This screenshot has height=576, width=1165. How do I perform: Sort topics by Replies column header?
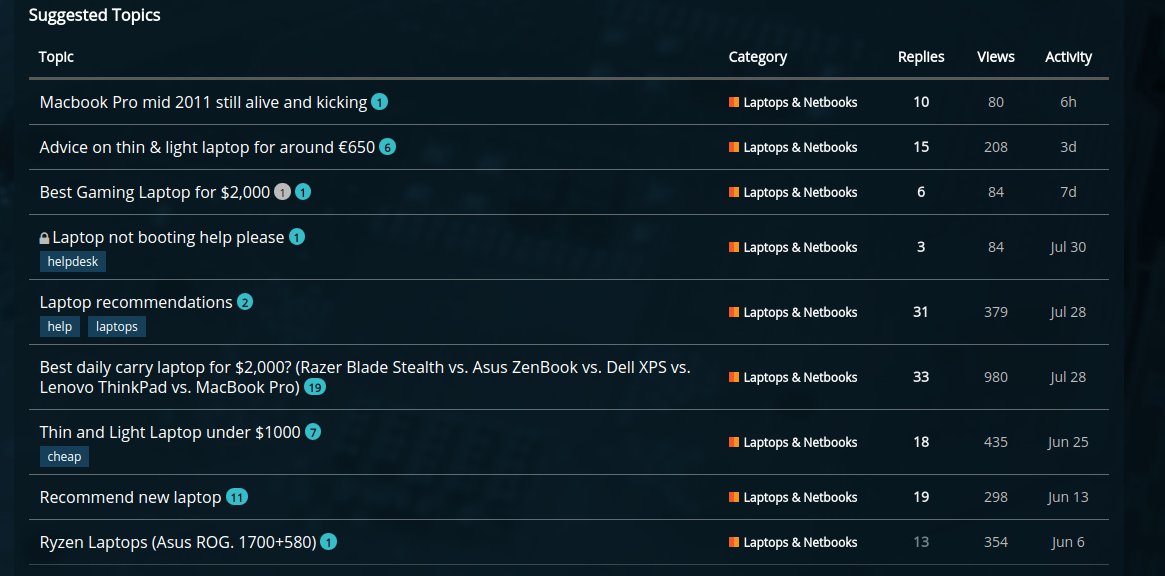(x=921, y=57)
